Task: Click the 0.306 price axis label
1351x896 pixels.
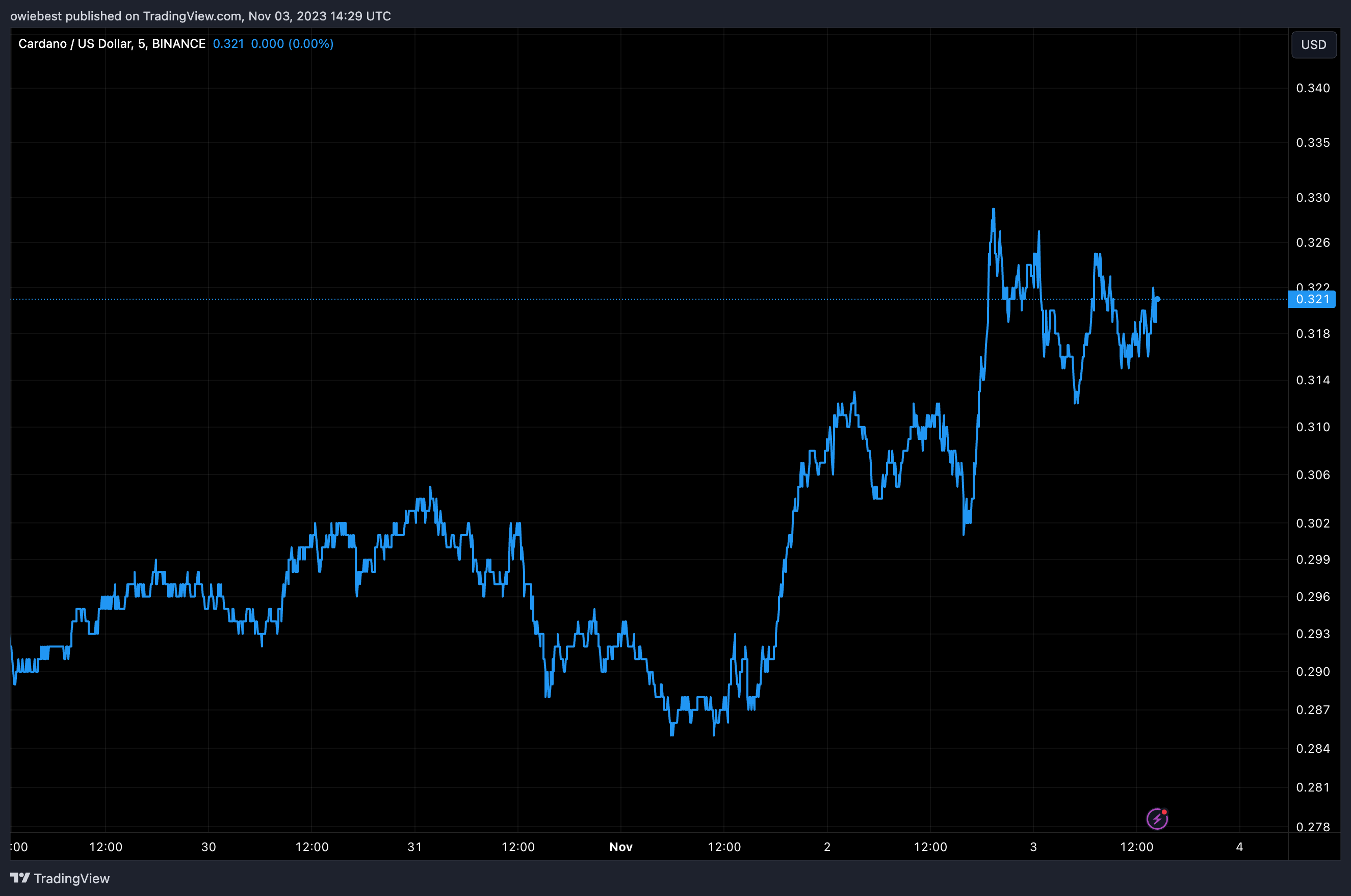Action: [1313, 475]
